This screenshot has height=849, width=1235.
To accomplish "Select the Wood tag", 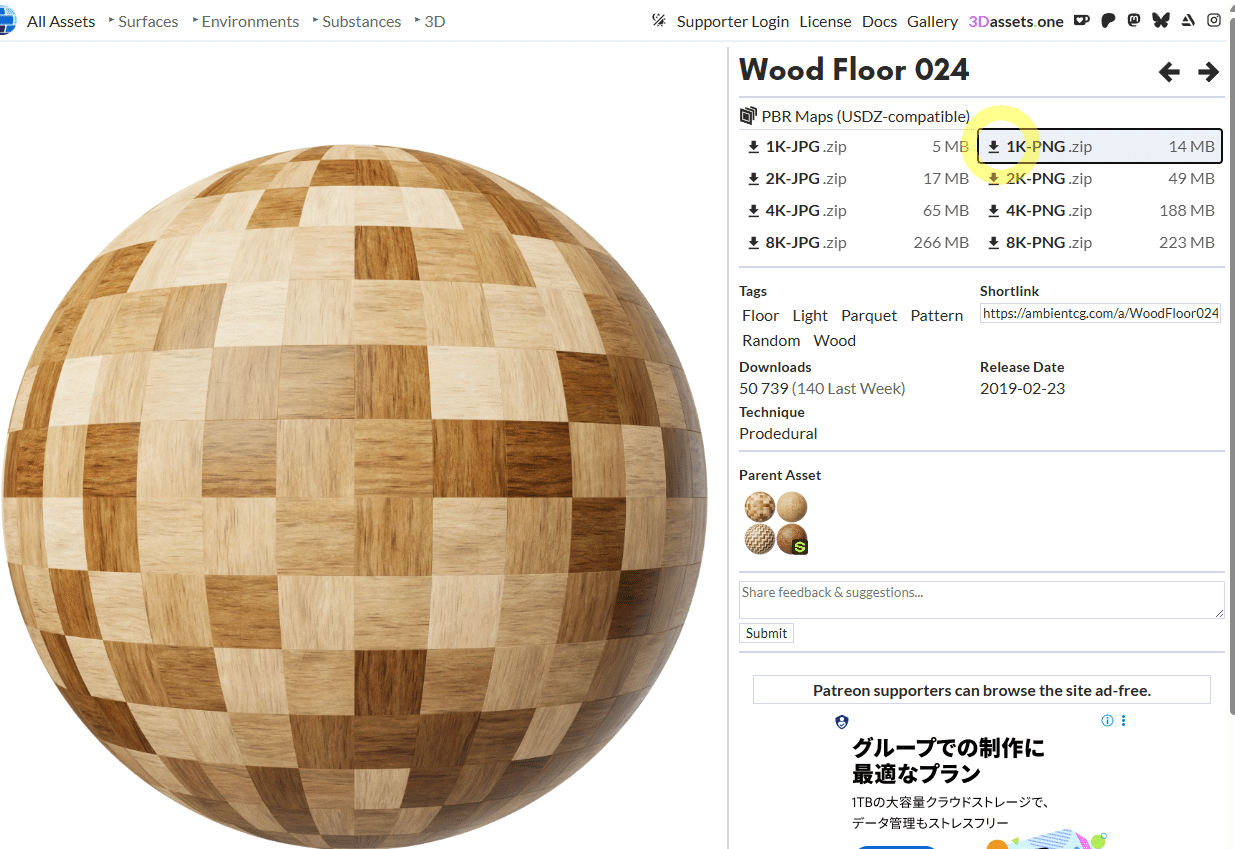I will pyautogui.click(x=835, y=341).
